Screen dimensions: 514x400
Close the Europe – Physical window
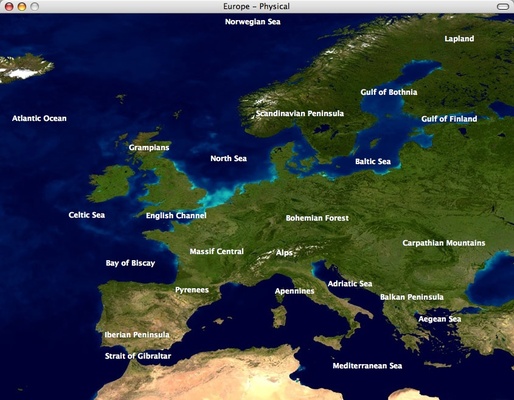(9, 6)
